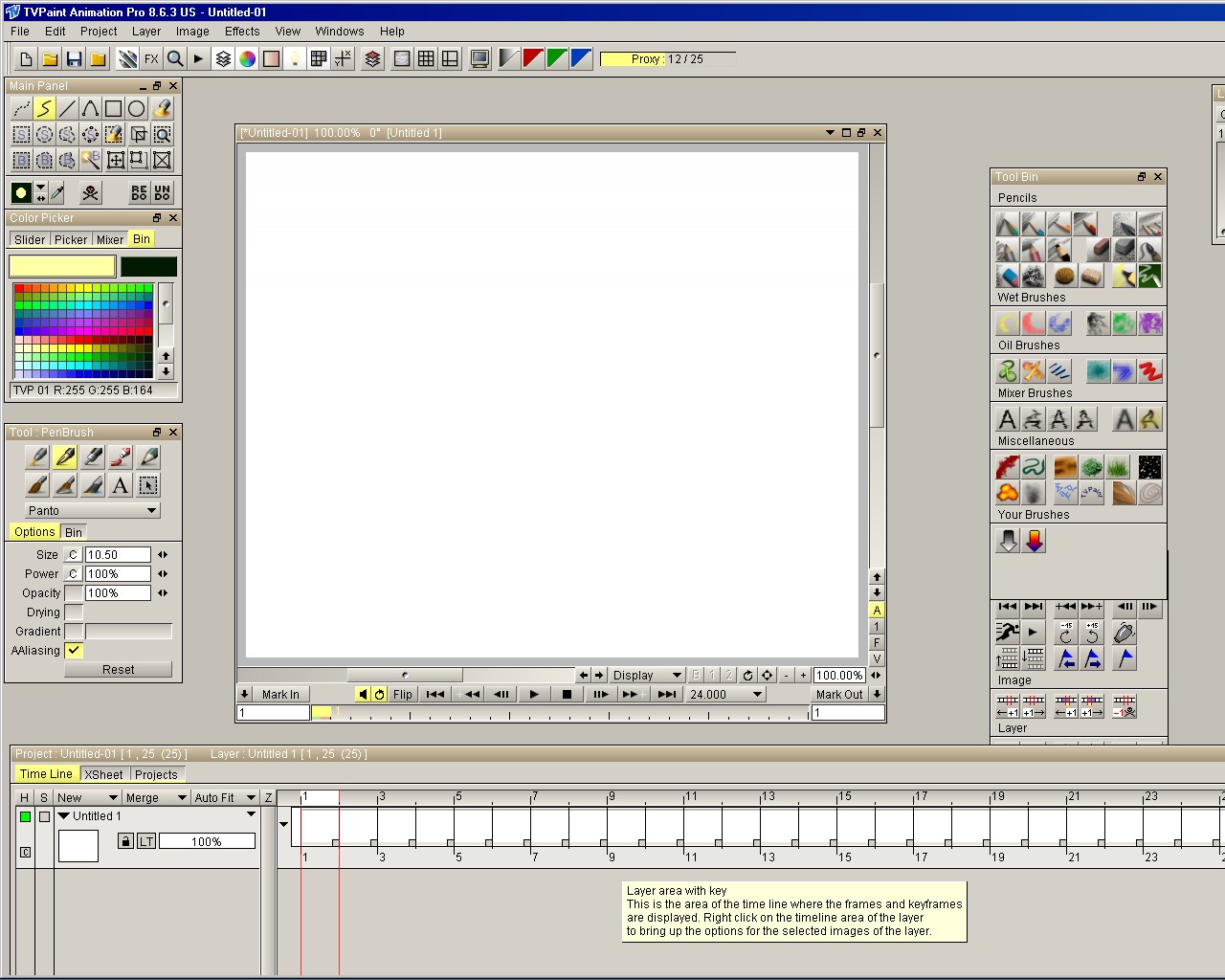Select the dotted freehand line tool
The image size is (1225, 980).
click(21, 109)
